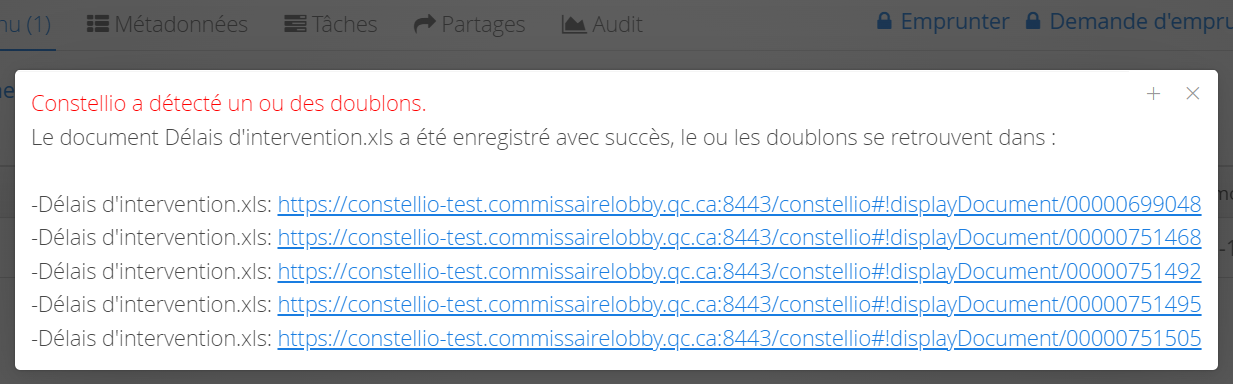Viewport: 1233px width, 384px height.
Task: Open the last duplicate link ending in 00000751505
Action: (739, 338)
